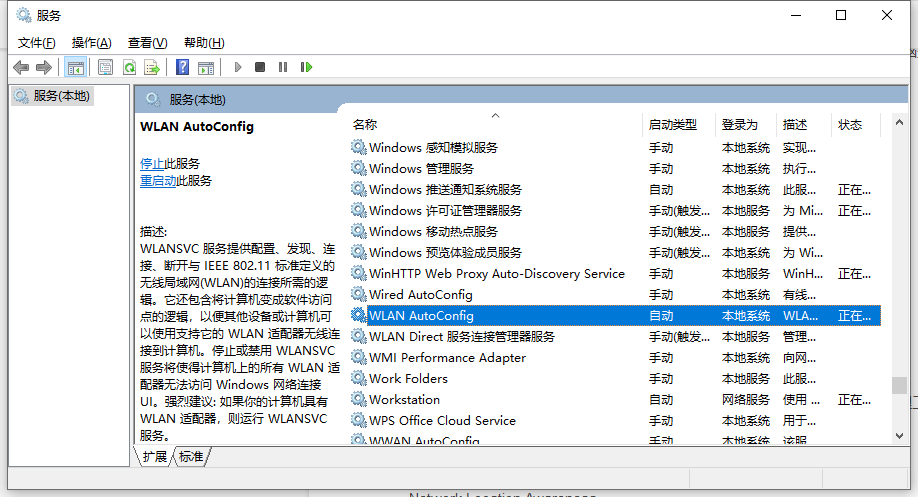Select the Windows 许可证管理器服务 name
Screen dimensions: 918x497
pos(446,211)
